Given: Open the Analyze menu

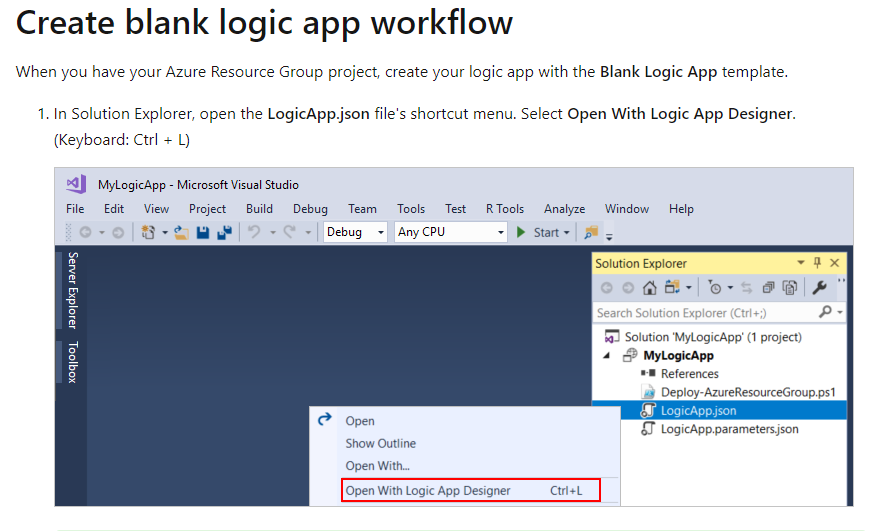Looking at the screenshot, I should 564,209.
